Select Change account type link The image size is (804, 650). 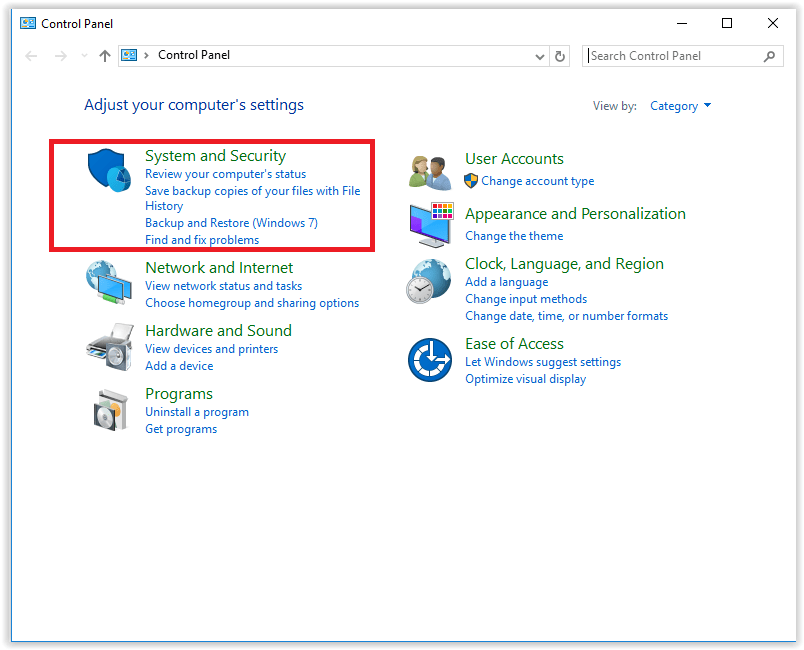[537, 181]
